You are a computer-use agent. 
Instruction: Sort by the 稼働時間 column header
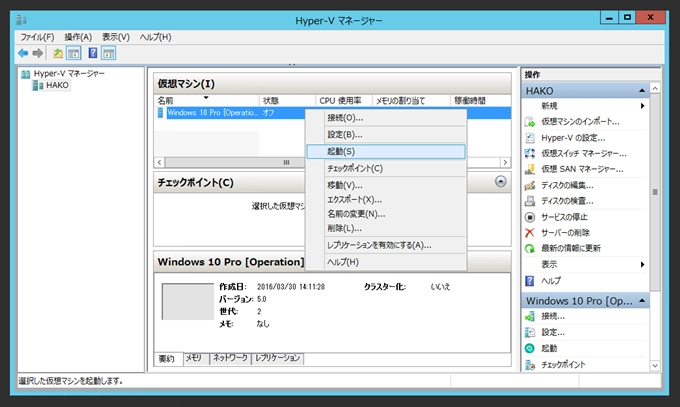coord(481,101)
